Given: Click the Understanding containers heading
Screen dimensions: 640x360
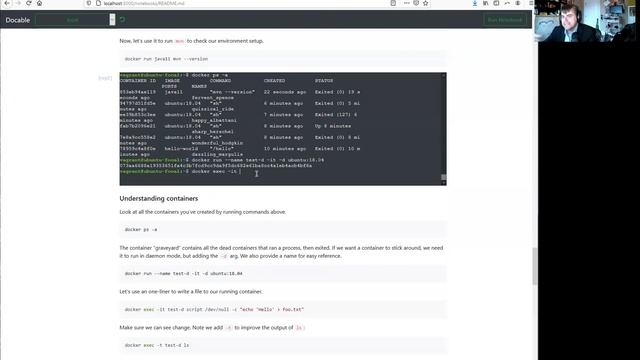Looking at the screenshot, I should [x=159, y=198].
